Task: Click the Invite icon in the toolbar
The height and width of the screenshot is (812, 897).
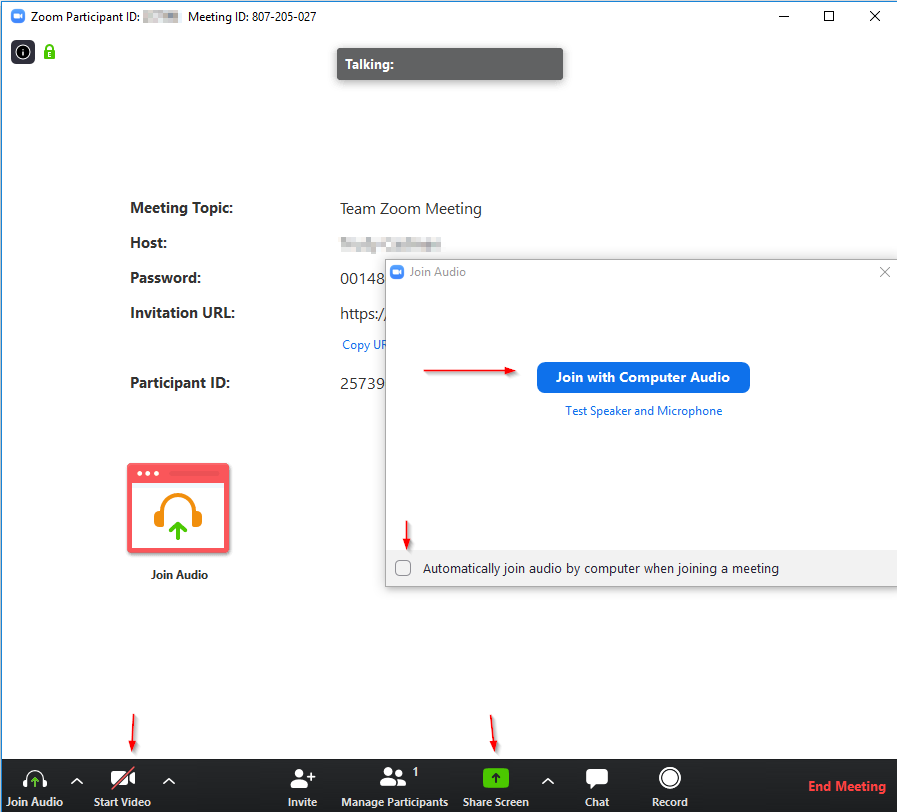Action: (x=303, y=778)
